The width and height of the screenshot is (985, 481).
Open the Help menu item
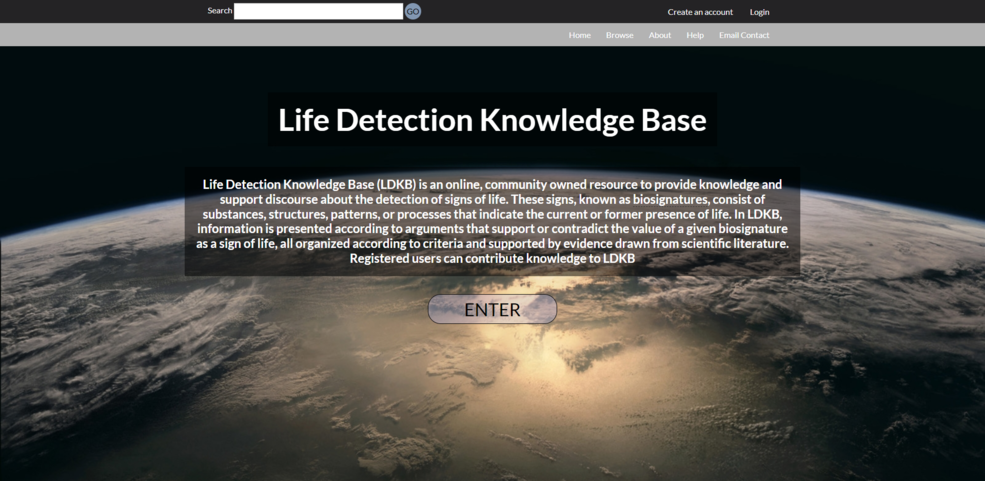(695, 35)
